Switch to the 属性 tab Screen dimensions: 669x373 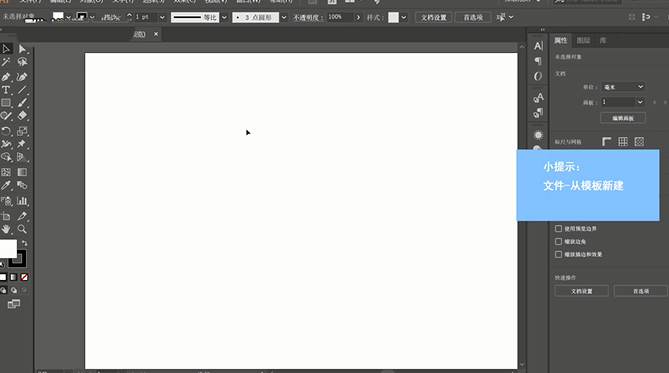[x=561, y=41]
